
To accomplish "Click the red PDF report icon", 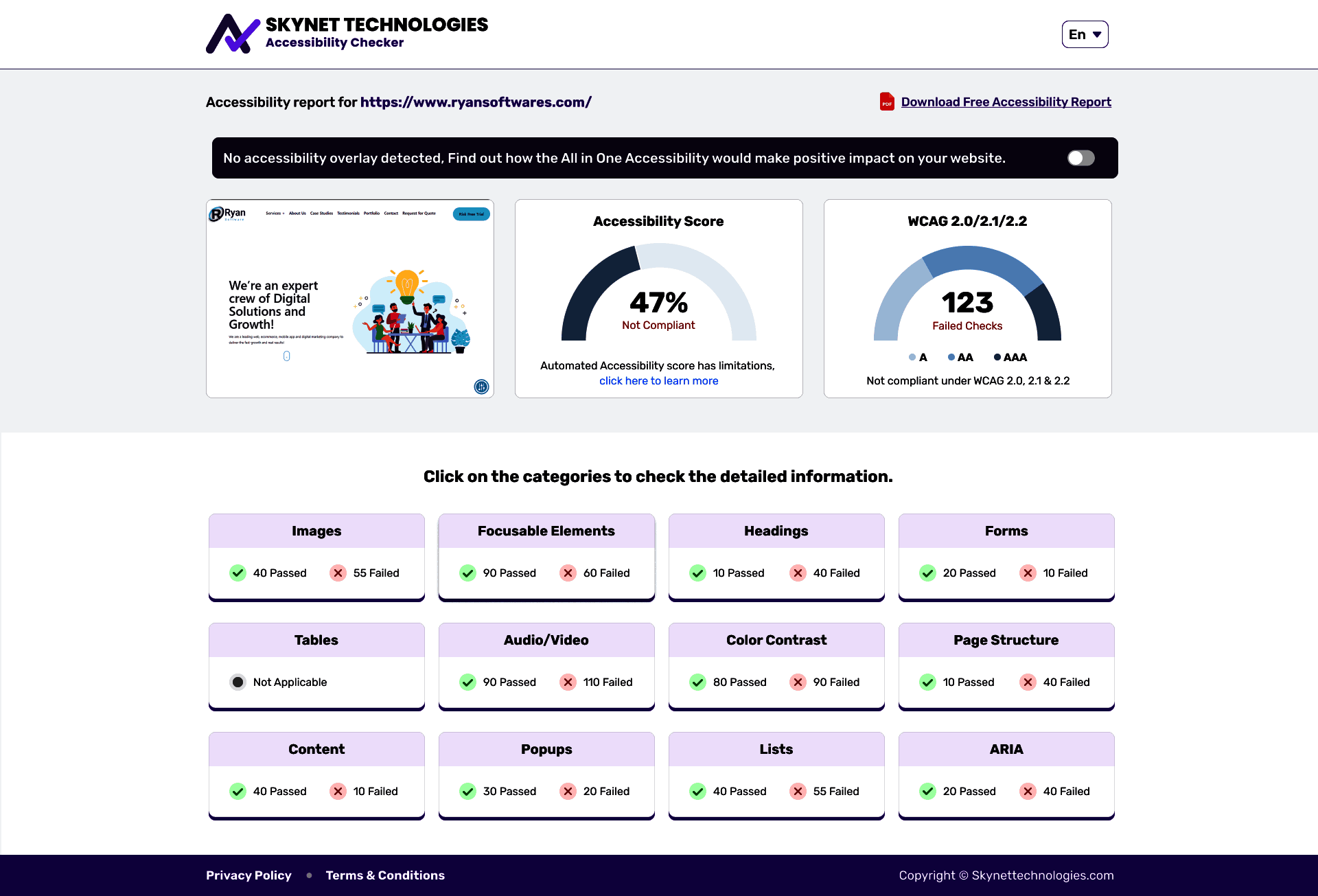I will 887,102.
